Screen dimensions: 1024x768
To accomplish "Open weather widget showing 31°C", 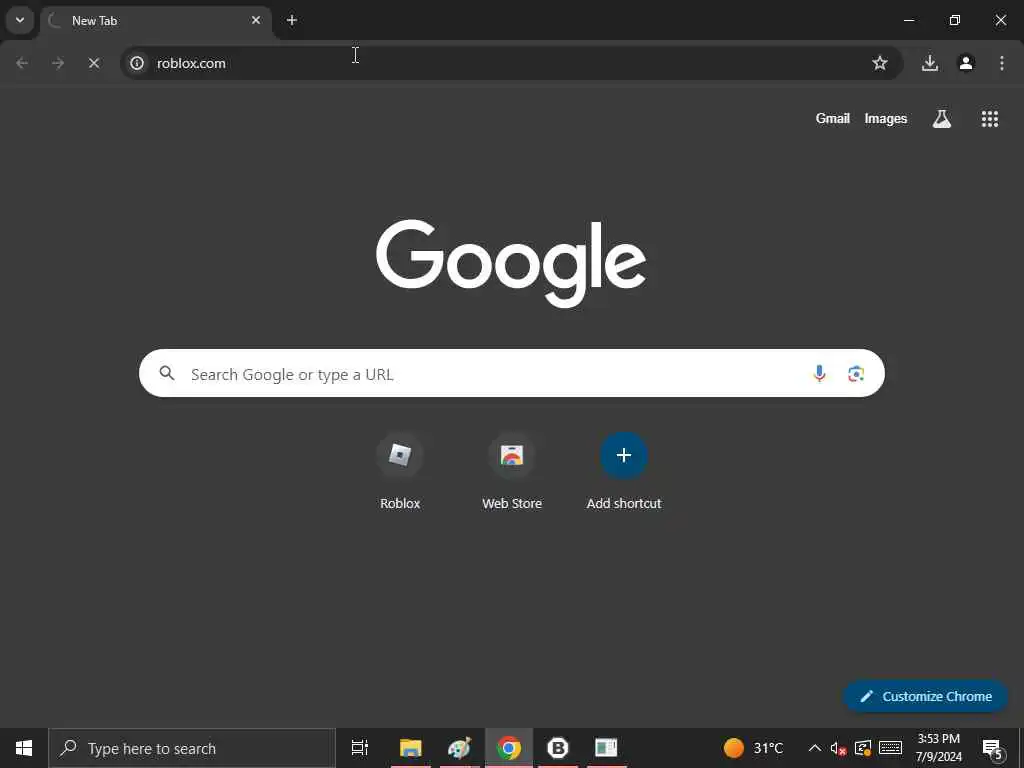I will (x=753, y=748).
